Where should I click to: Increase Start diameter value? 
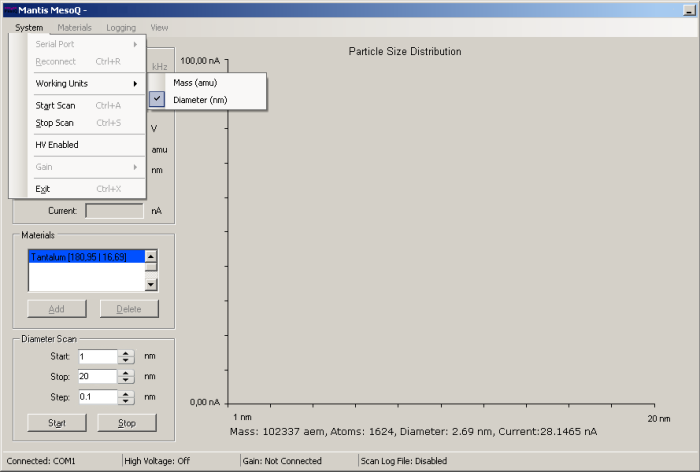tap(126, 353)
